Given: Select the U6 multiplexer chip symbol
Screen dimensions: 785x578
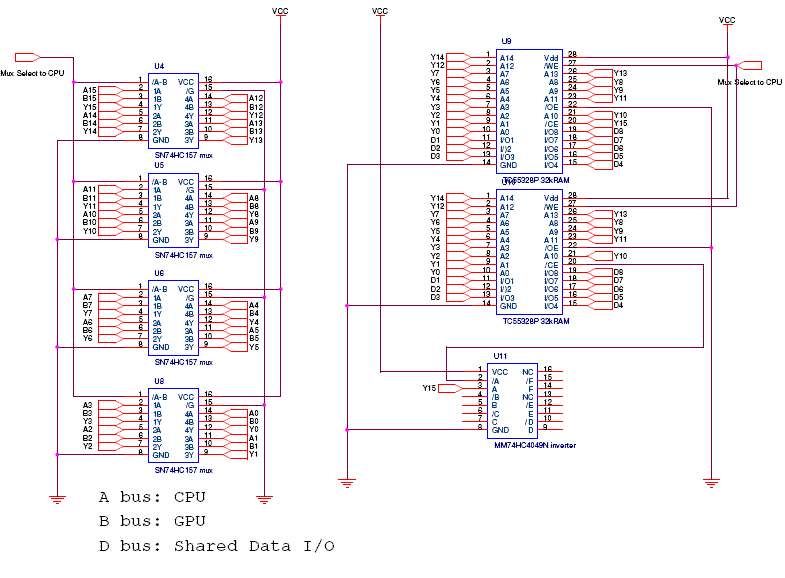Looking at the screenshot, I should click(173, 317).
